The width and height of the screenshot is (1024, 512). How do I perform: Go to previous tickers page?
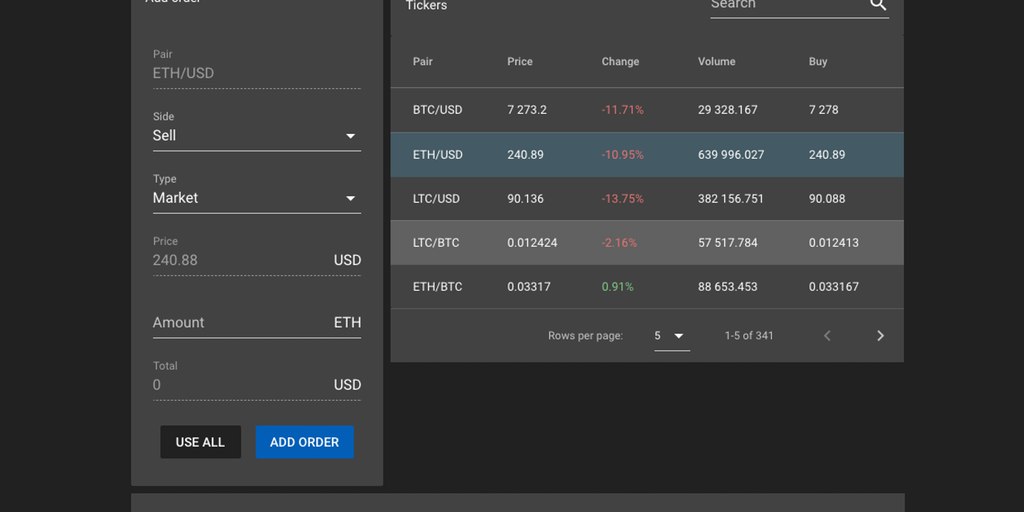(x=827, y=336)
